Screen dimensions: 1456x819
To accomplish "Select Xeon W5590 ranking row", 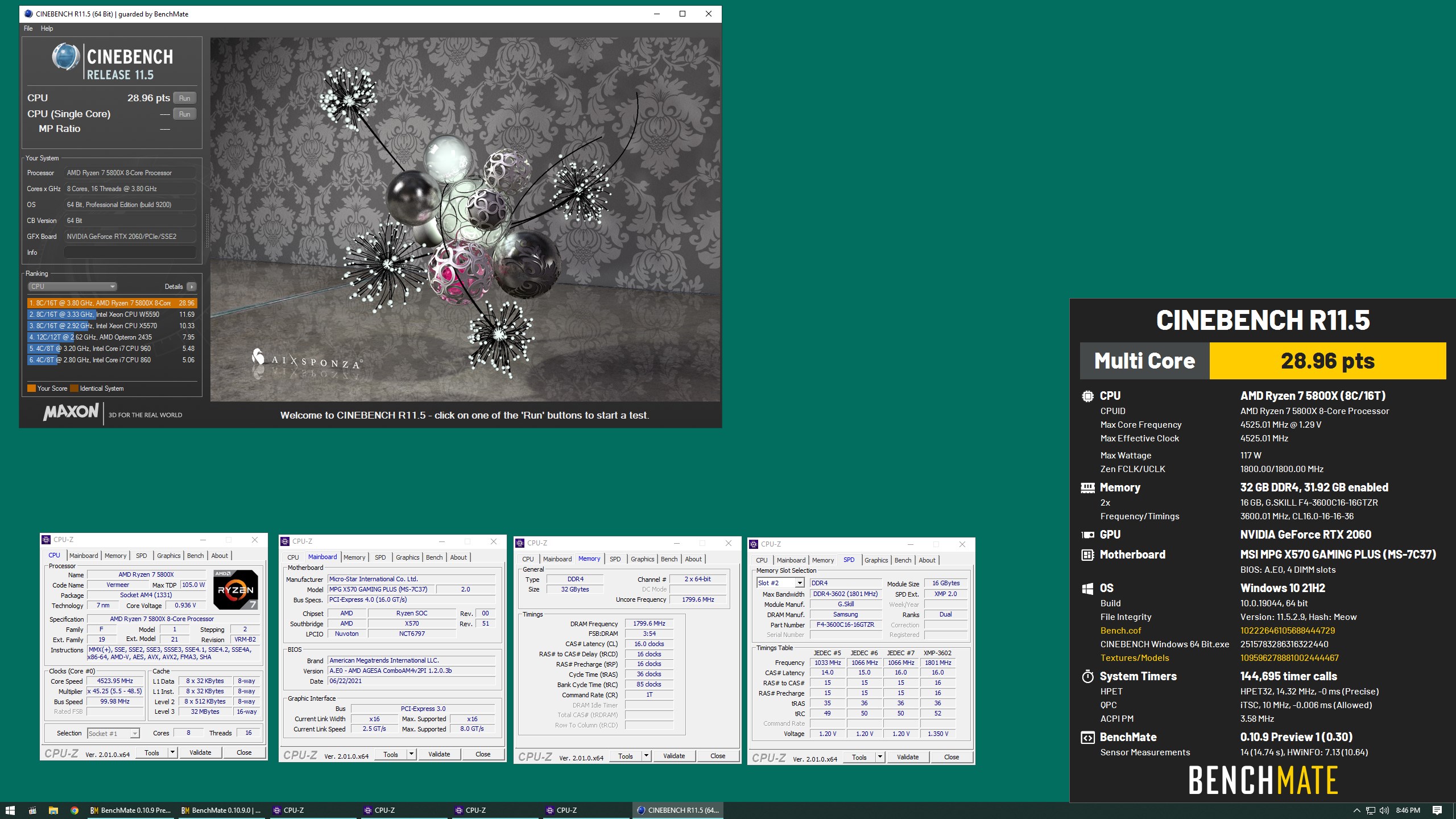I will 112,315.
